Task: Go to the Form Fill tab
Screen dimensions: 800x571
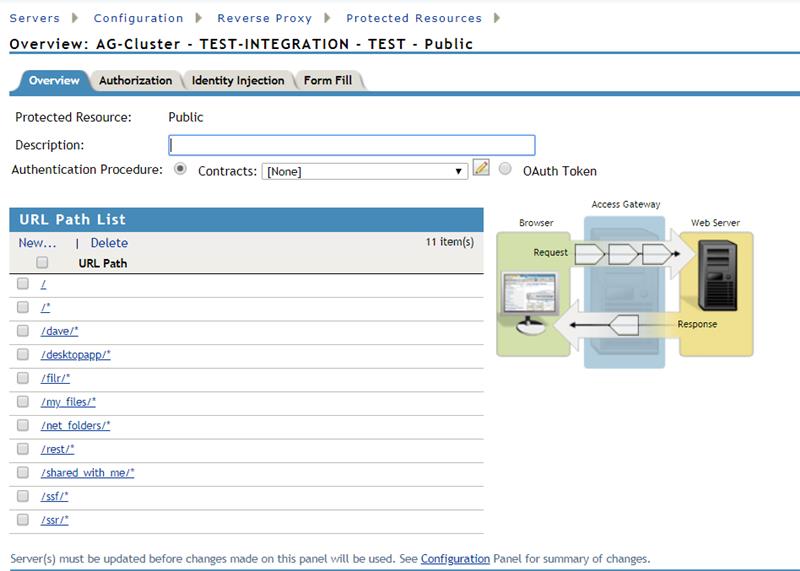Action: click(x=328, y=81)
